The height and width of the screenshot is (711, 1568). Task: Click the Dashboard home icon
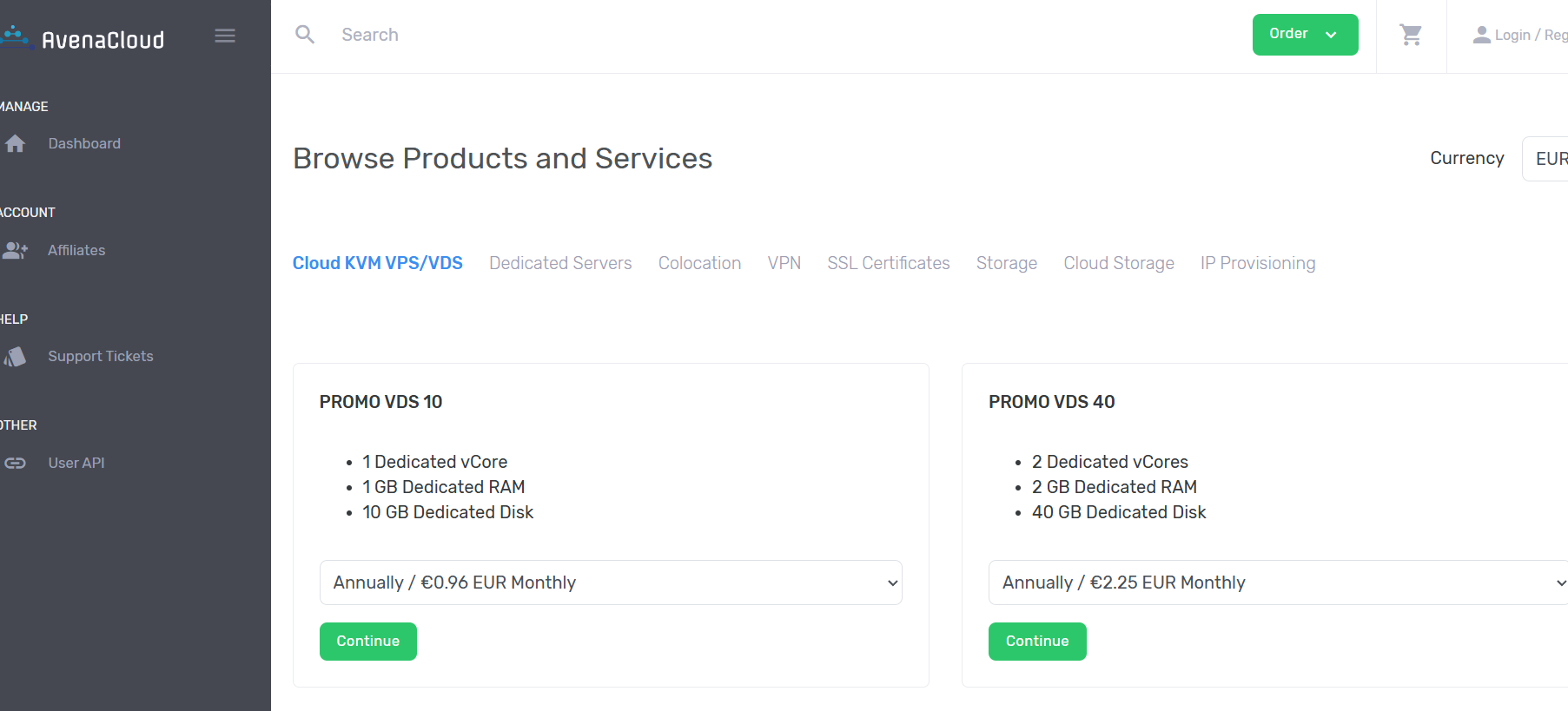click(15, 144)
